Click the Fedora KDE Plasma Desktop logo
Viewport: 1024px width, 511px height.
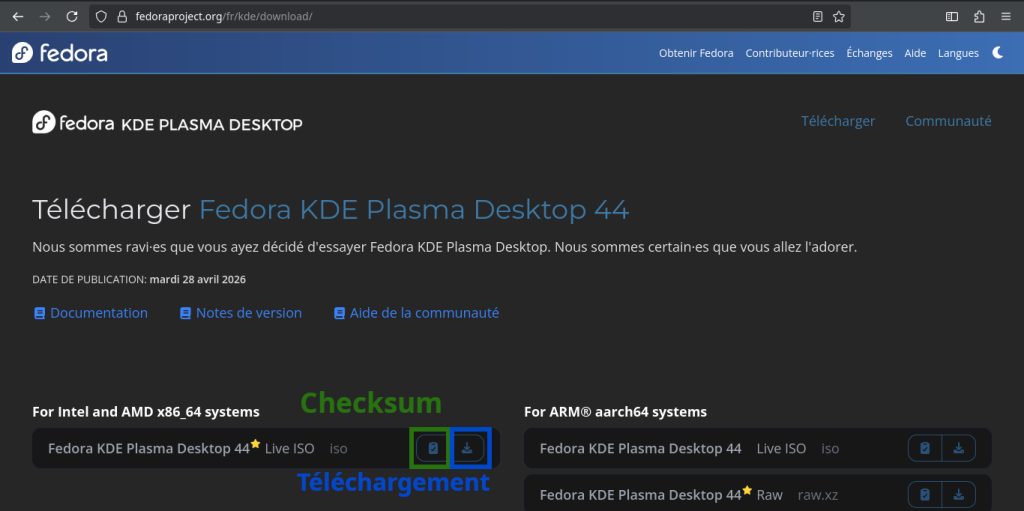click(167, 122)
